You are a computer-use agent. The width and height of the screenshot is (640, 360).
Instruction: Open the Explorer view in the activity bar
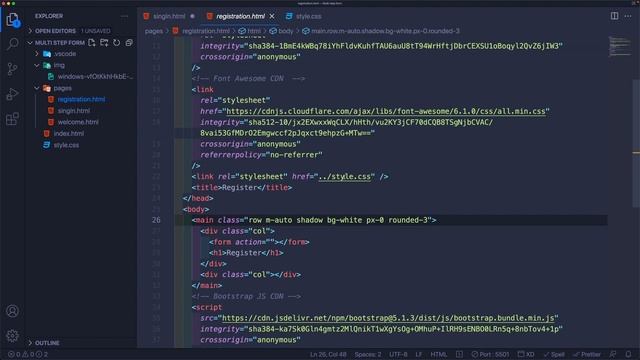[x=13, y=19]
